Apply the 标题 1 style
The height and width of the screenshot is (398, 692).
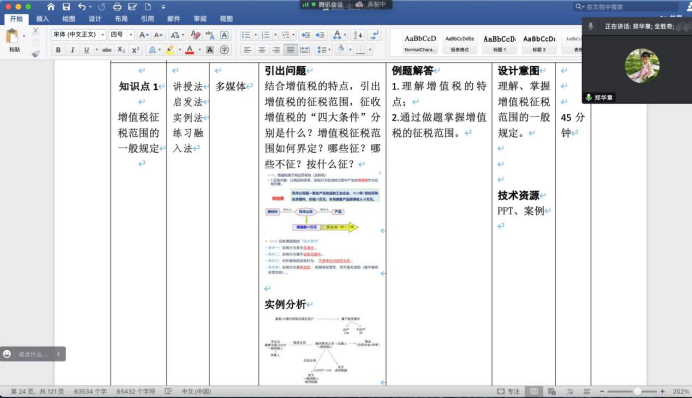coord(500,43)
